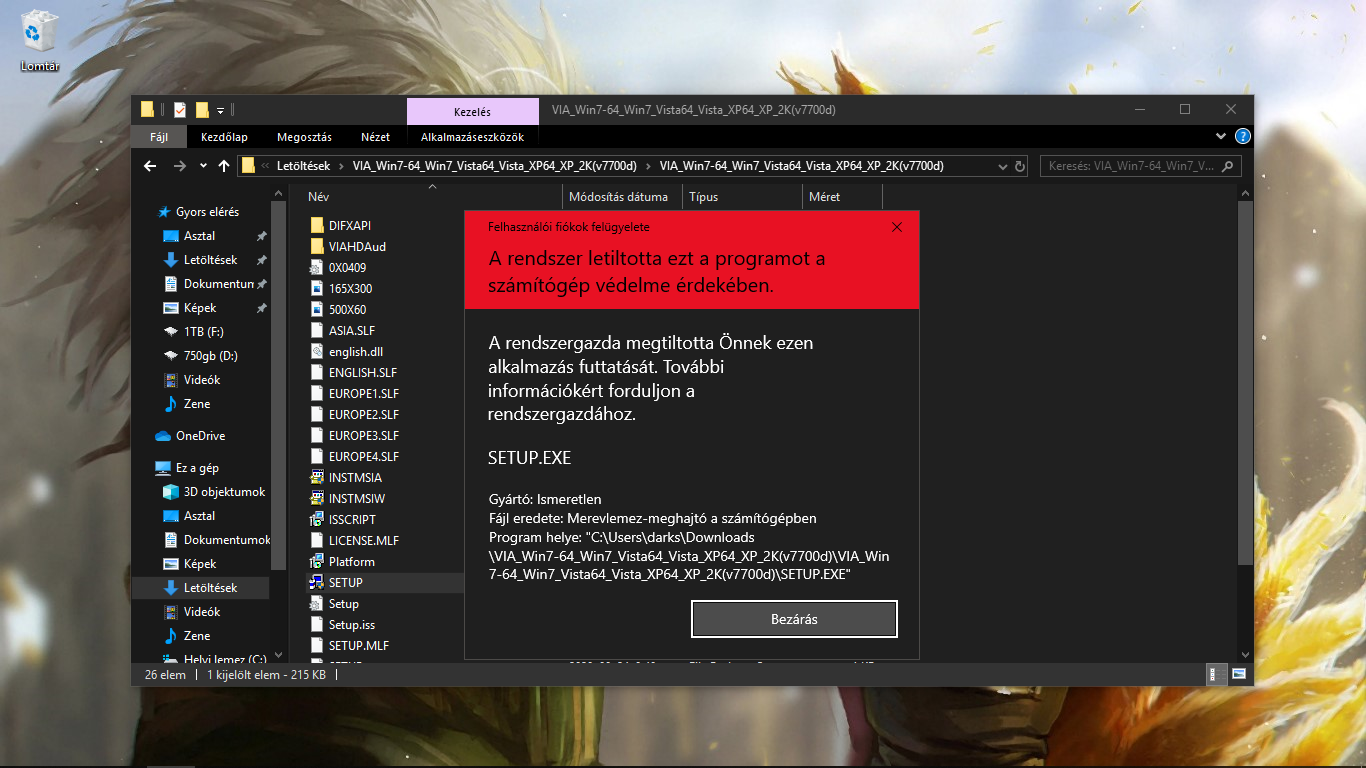This screenshot has height=768, width=1366.
Task: Enable details view from the status bar
Action: (x=1216, y=675)
